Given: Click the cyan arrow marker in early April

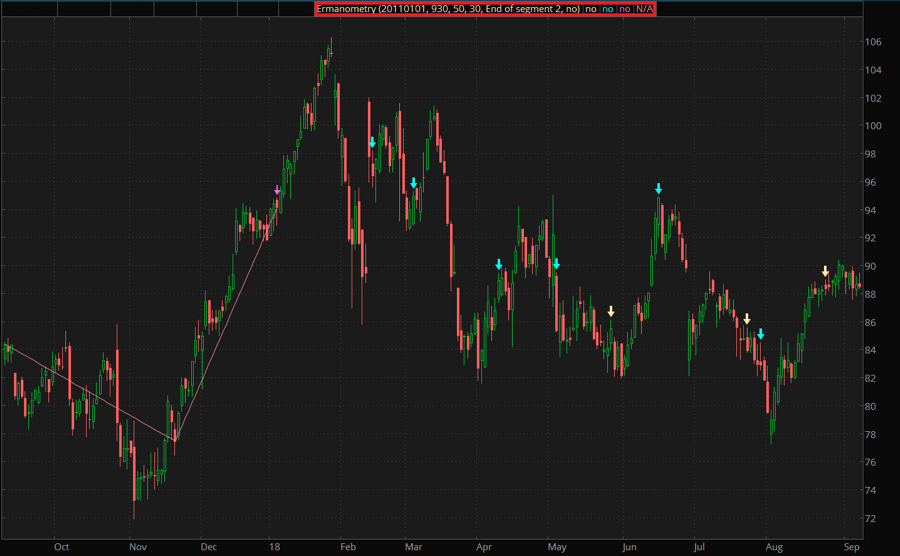Looking at the screenshot, I should coord(499,264).
